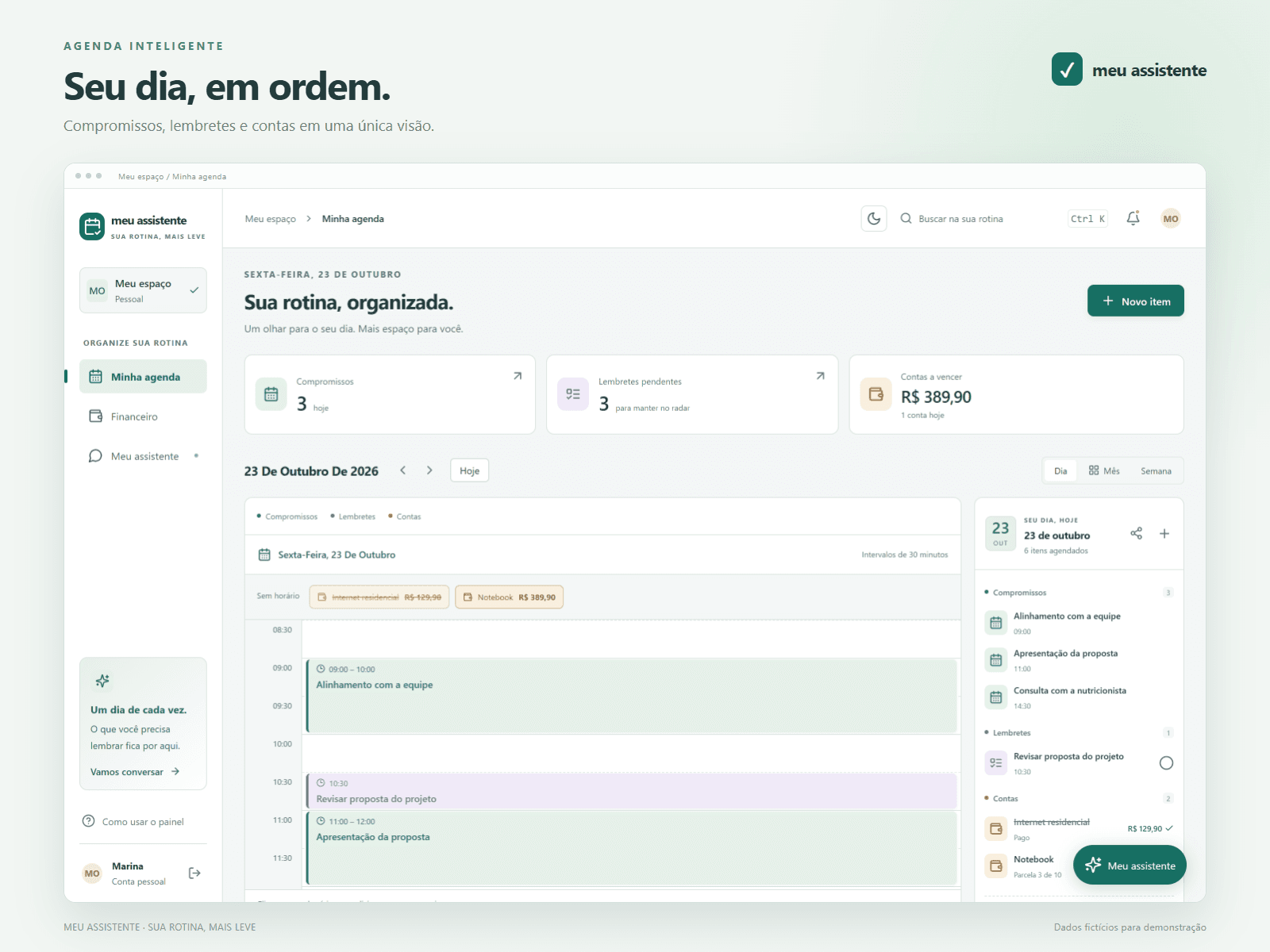Select the Notebook R$ 389,90 bill chip
Screen dimensions: 1270x952
510,597
